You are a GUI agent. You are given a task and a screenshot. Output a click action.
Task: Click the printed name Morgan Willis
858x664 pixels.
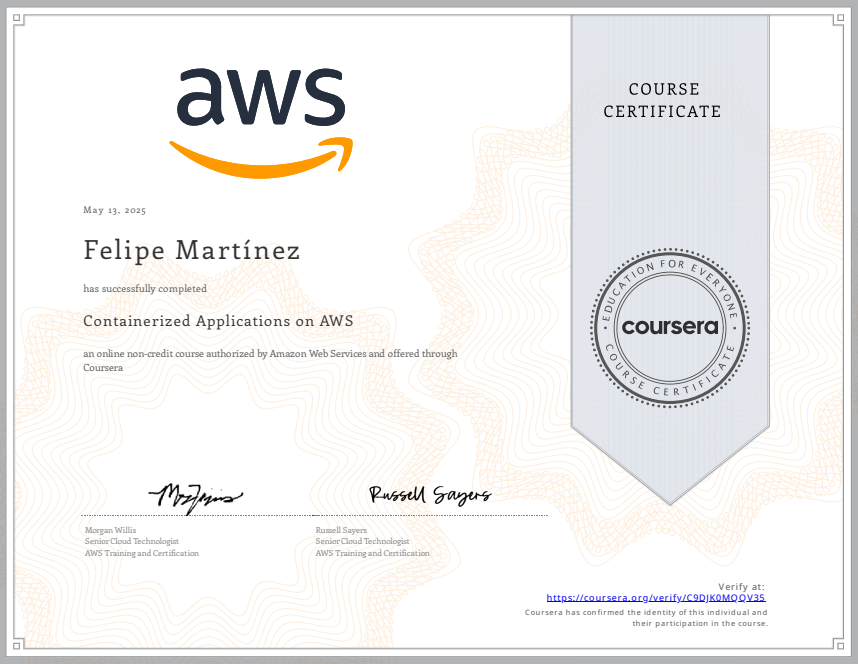(111, 529)
